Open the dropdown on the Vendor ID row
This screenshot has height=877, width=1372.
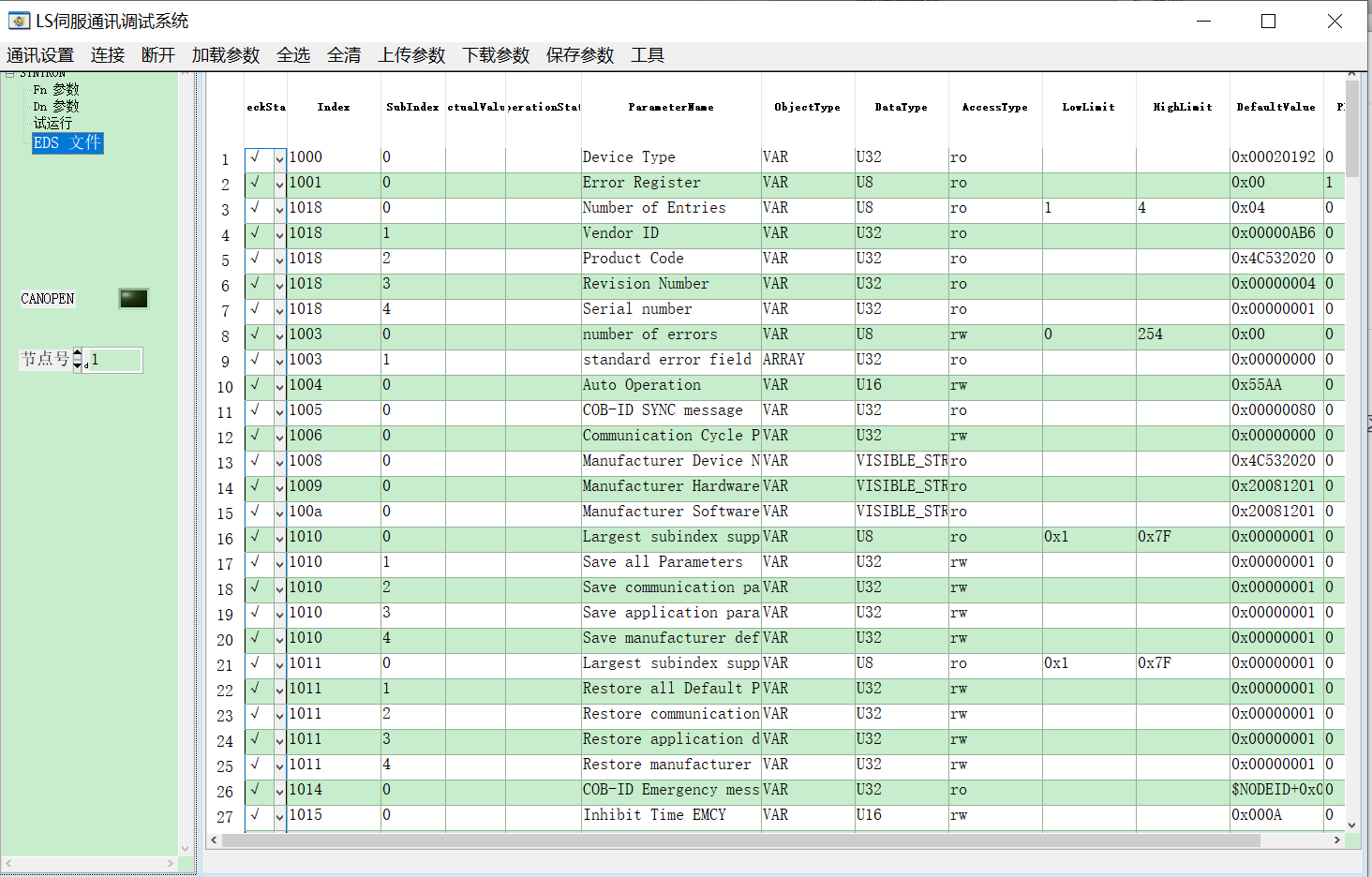pyautogui.click(x=278, y=234)
